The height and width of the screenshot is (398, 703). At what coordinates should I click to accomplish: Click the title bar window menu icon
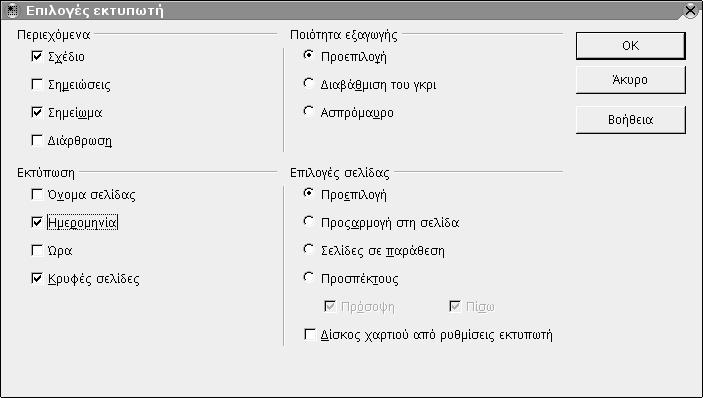(x=12, y=10)
